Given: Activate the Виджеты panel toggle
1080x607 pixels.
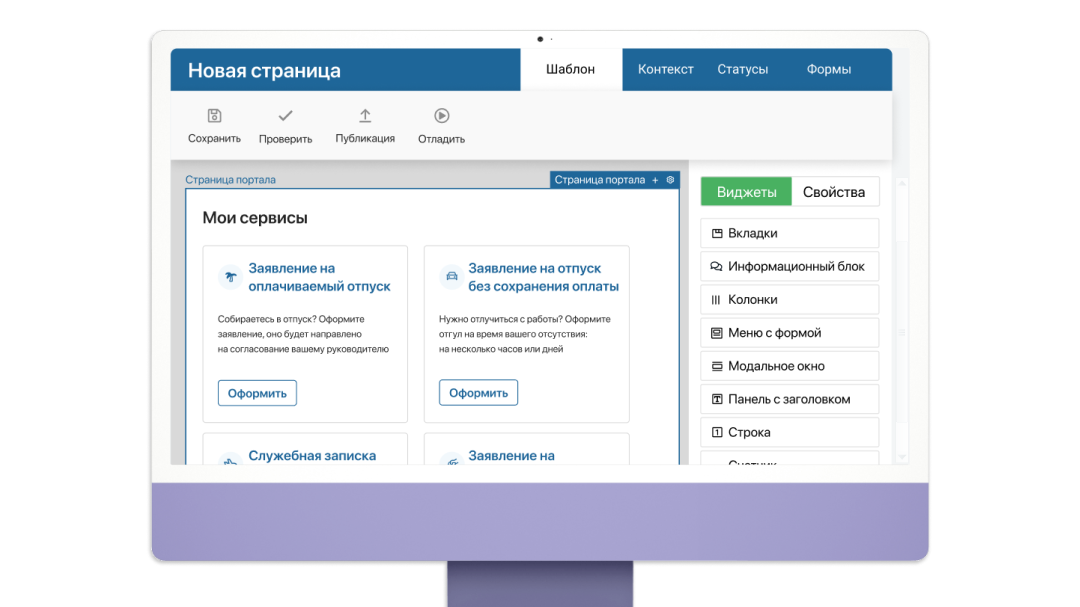Looking at the screenshot, I should point(746,192).
